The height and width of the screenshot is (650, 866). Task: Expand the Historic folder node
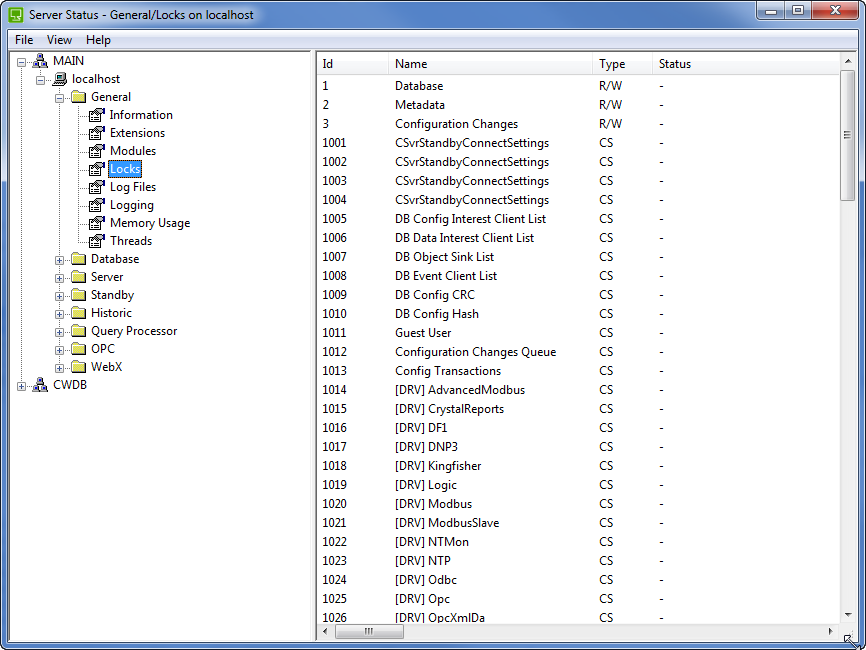59,314
